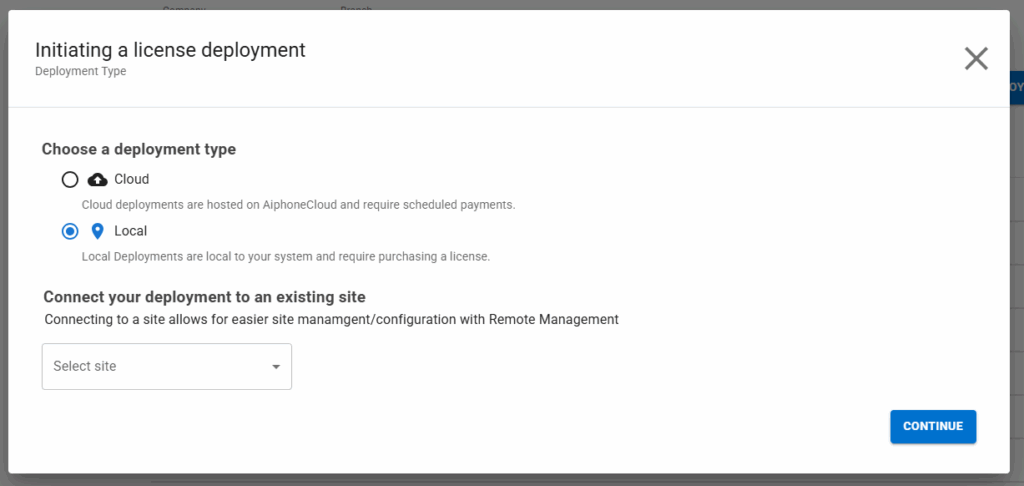Open the Select site combo box

tap(155, 367)
